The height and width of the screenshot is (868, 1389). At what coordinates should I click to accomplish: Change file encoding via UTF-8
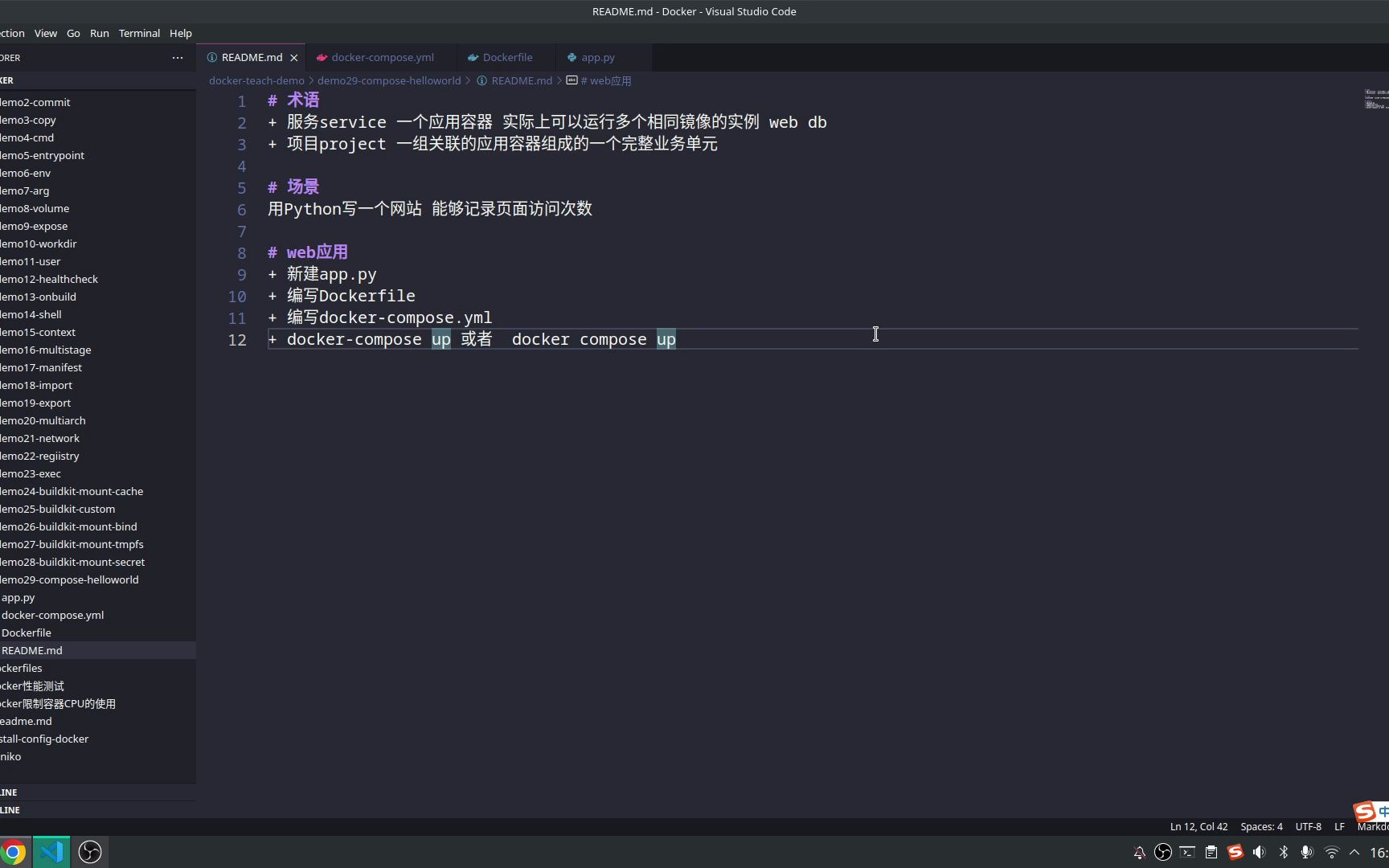coord(1308,827)
